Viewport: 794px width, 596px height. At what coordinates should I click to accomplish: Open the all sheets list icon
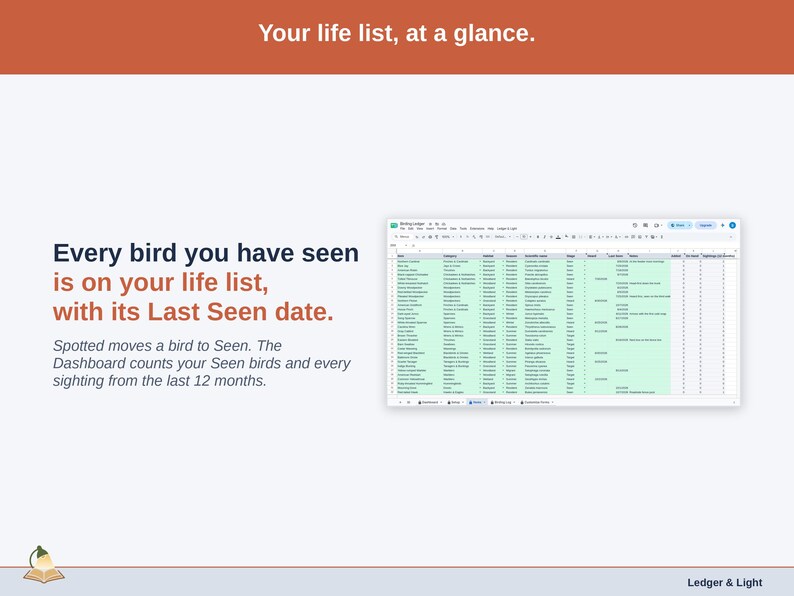pyautogui.click(x=408, y=402)
